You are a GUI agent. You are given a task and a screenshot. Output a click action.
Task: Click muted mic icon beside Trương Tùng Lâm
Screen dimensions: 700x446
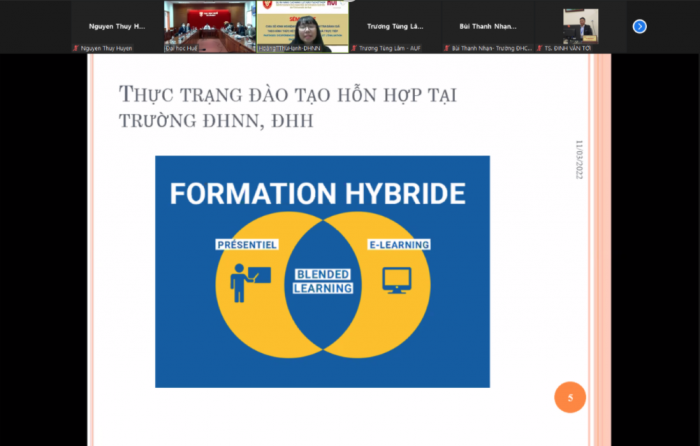coord(353,48)
